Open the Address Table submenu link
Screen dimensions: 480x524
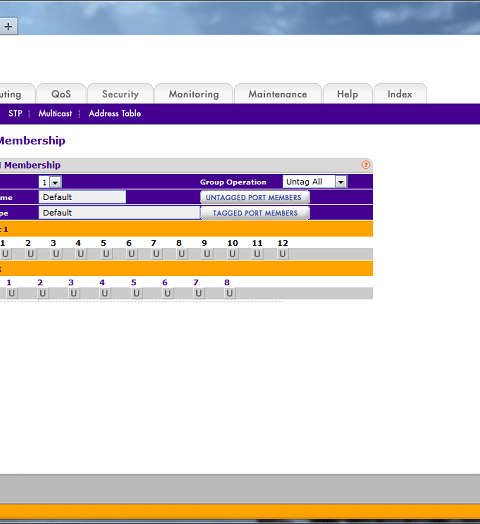tap(115, 114)
